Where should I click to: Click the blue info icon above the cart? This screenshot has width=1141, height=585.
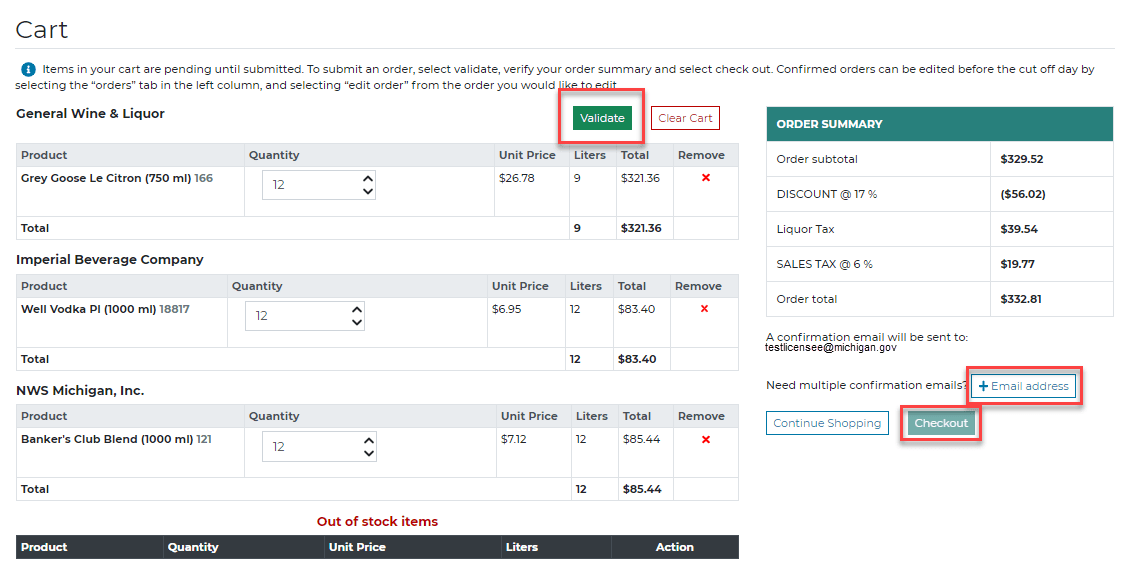[x=28, y=70]
